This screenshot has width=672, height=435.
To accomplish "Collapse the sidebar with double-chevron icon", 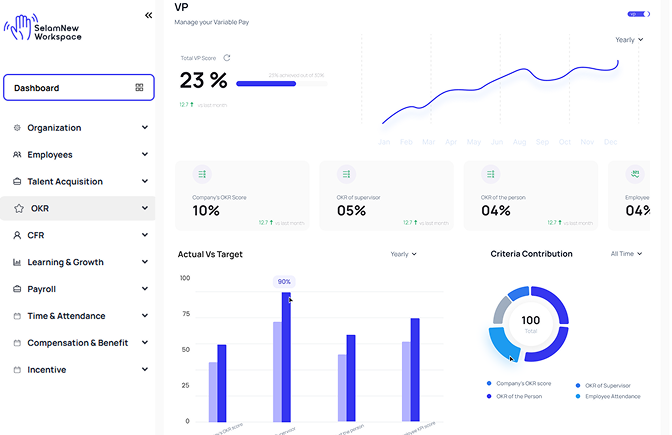I will [148, 15].
